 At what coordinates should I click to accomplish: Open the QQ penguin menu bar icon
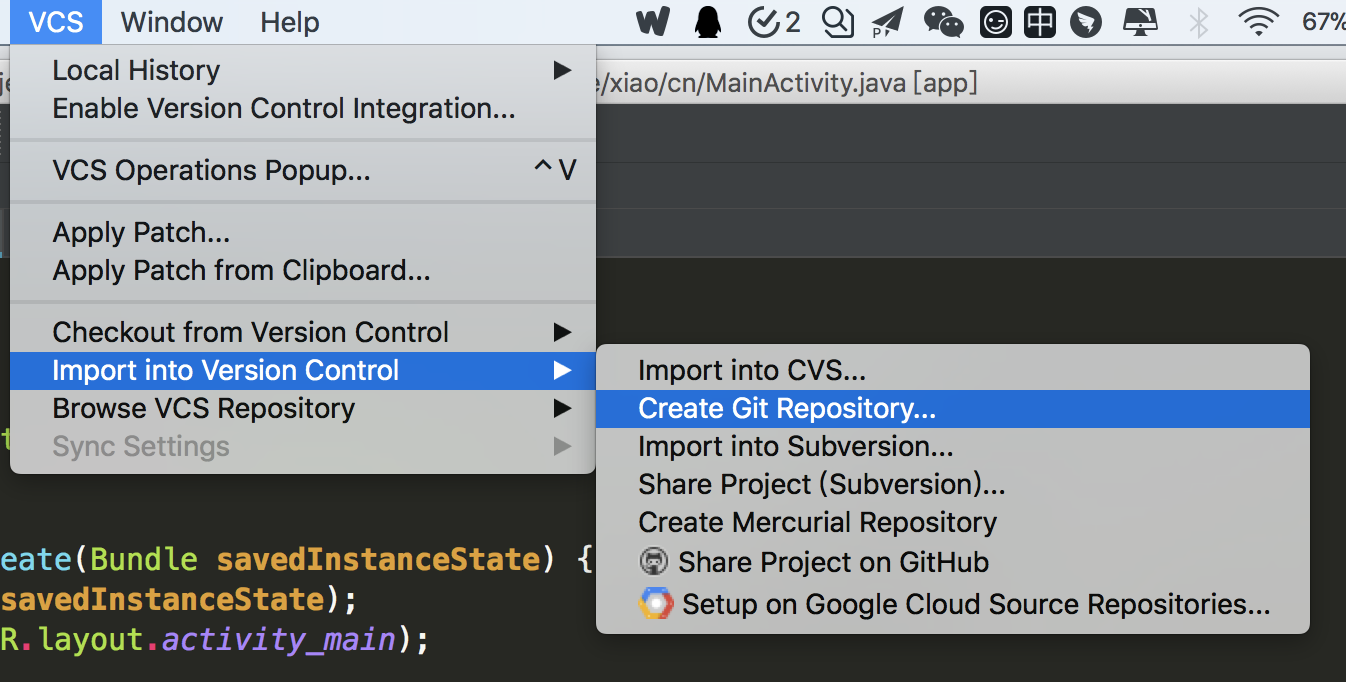[708, 22]
